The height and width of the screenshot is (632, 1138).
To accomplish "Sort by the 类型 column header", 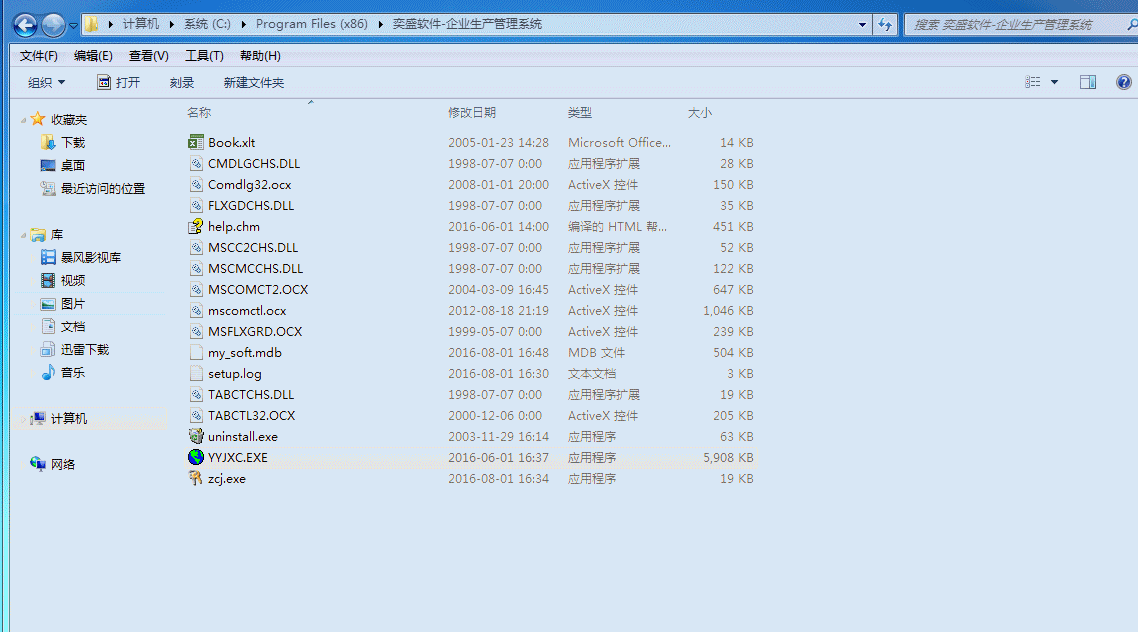I will click(579, 112).
